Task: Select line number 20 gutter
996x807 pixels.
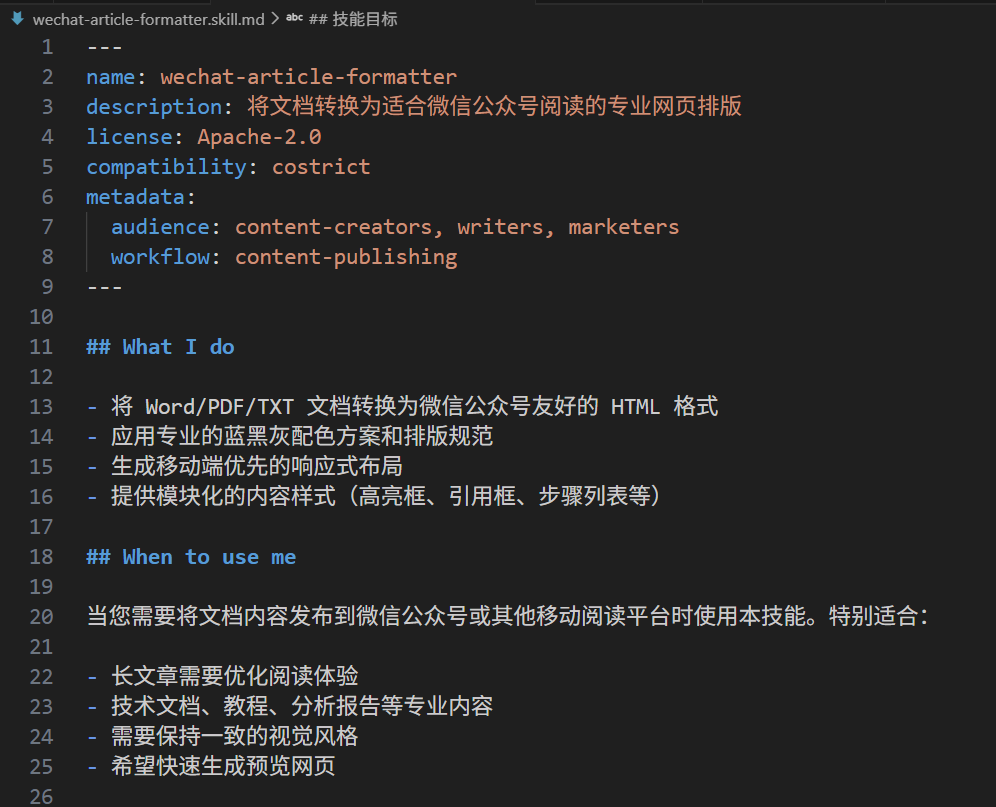Action: pyautogui.click(x=41, y=616)
